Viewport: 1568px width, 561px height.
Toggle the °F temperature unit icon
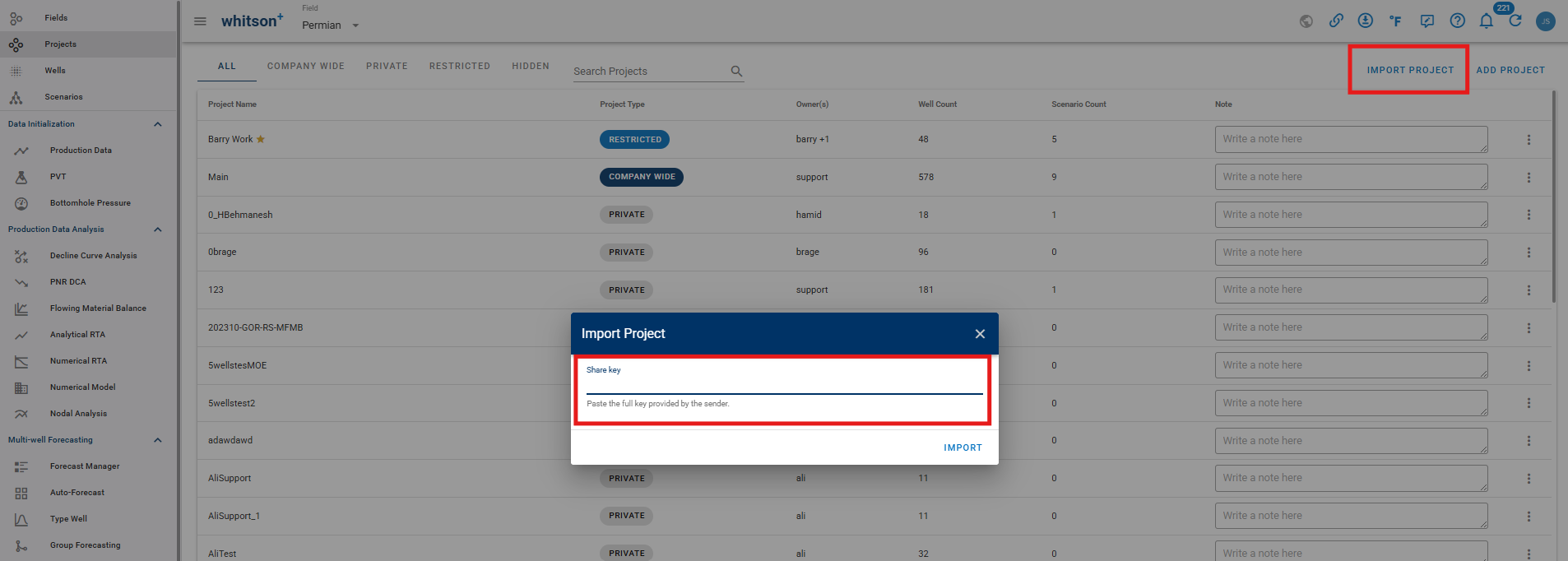coord(1395,21)
